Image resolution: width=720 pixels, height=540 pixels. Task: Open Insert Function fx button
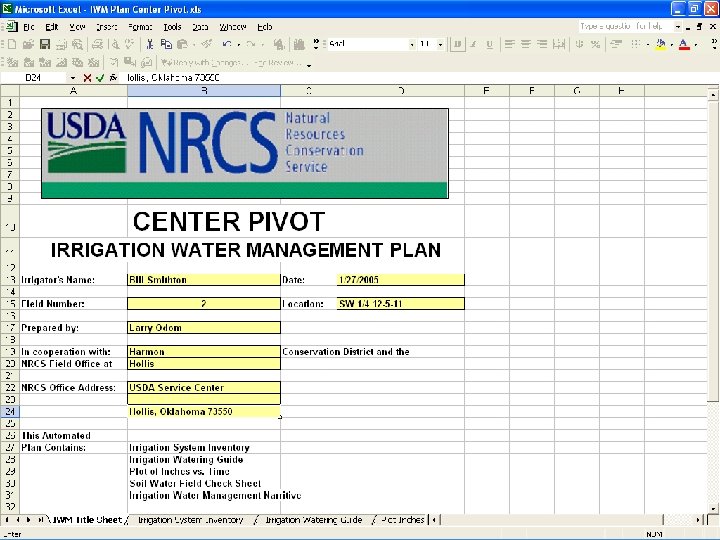[x=113, y=78]
